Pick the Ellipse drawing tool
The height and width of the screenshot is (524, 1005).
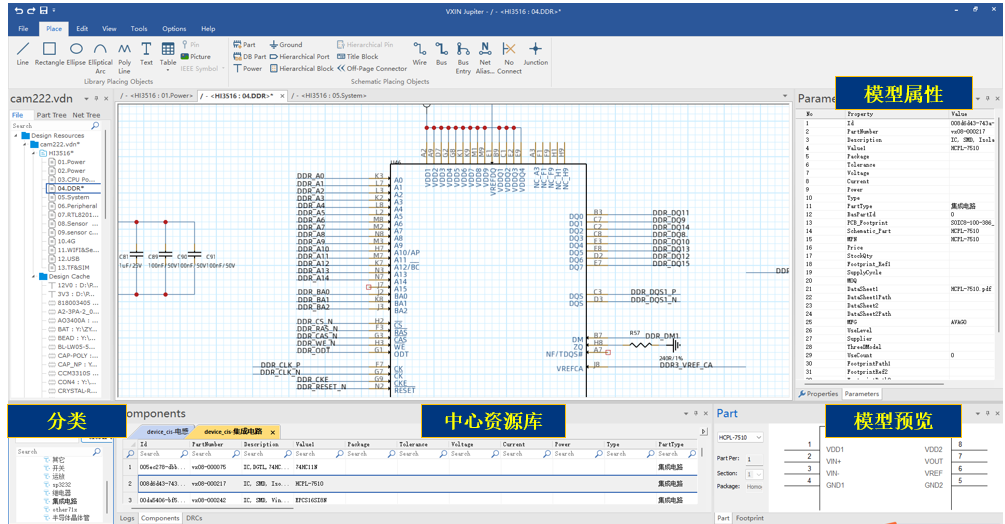point(76,54)
